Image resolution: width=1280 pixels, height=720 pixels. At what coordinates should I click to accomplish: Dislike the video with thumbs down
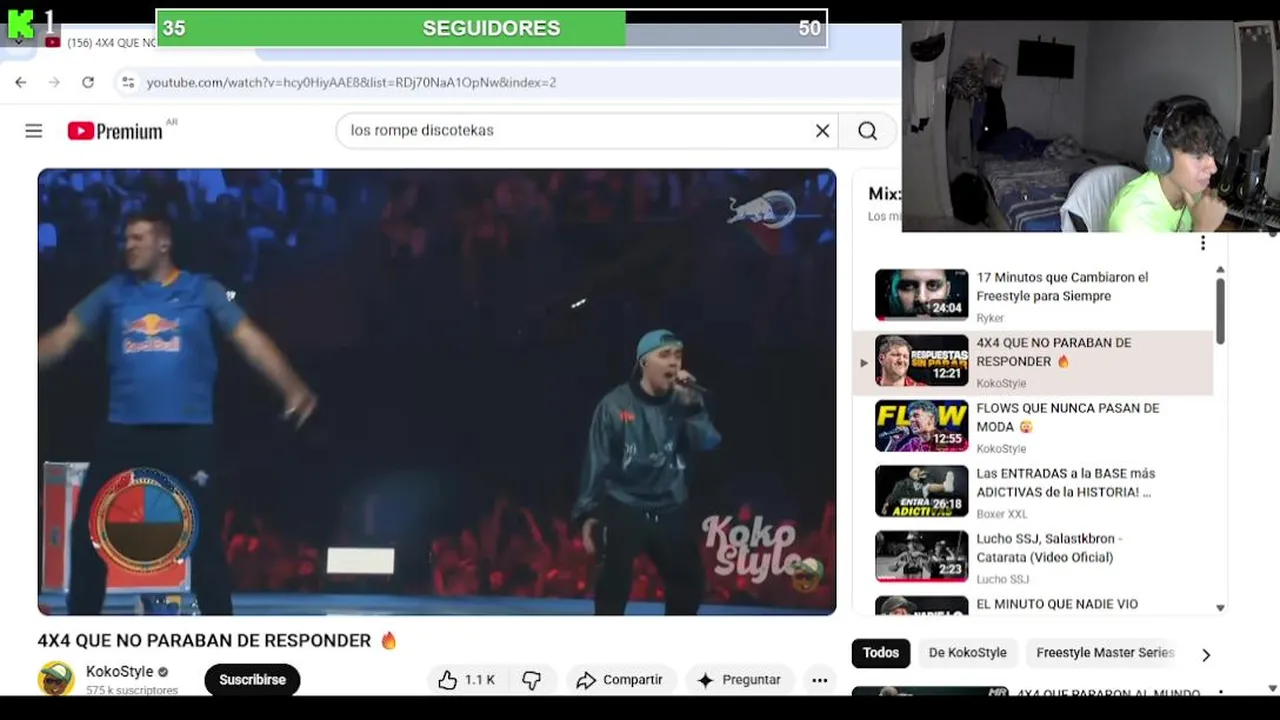click(x=531, y=680)
